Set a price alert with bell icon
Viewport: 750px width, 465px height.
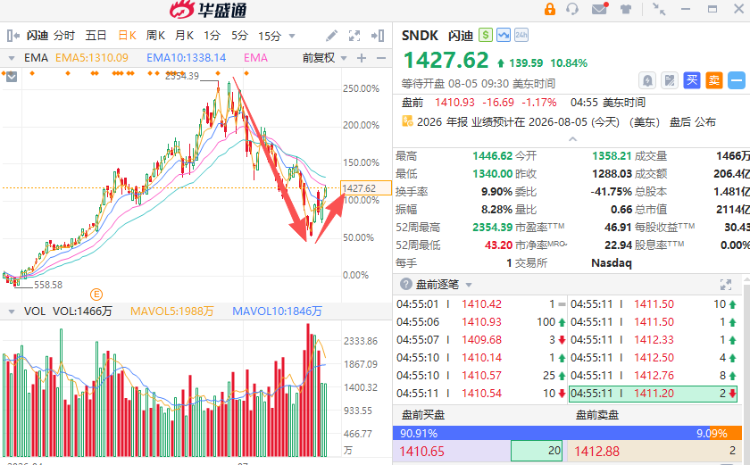[x=647, y=80]
